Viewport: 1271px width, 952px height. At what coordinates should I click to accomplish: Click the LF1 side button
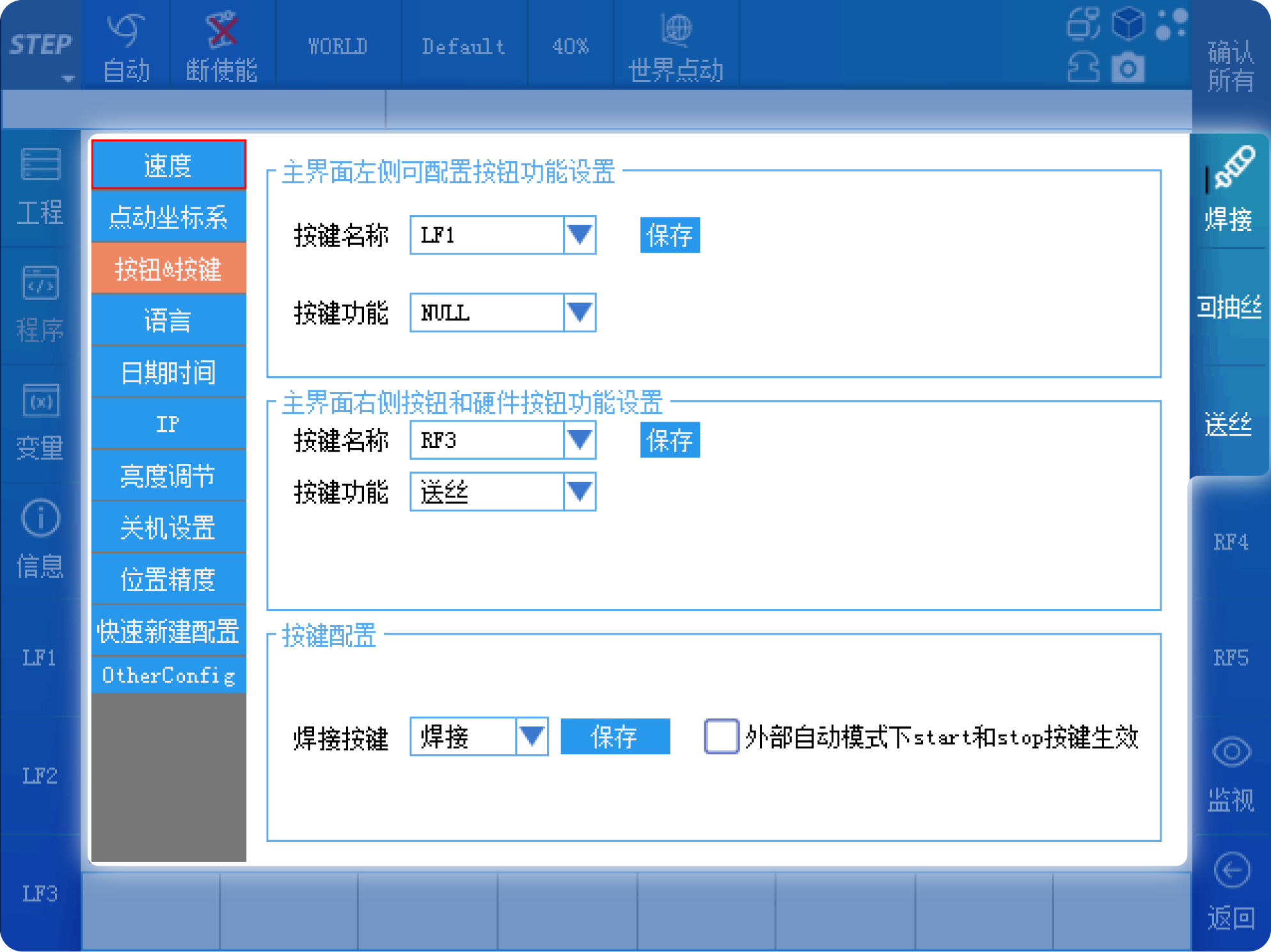(x=40, y=658)
